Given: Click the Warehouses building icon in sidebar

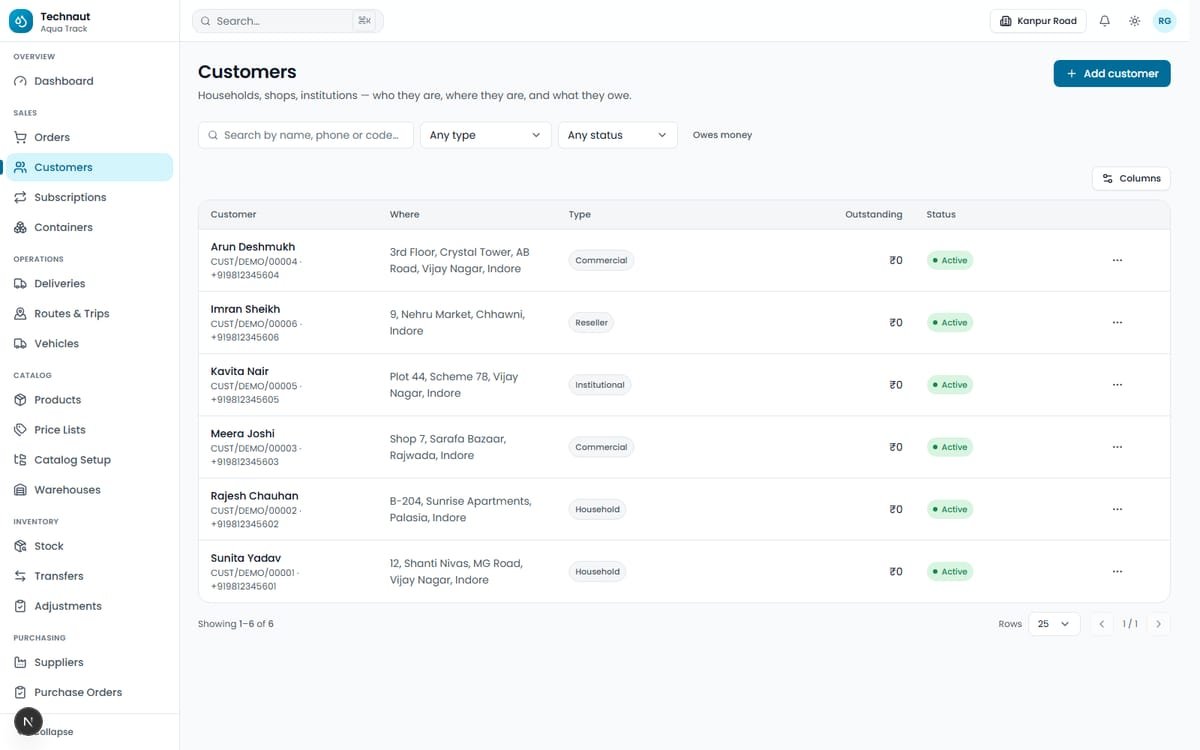Looking at the screenshot, I should point(20,489).
